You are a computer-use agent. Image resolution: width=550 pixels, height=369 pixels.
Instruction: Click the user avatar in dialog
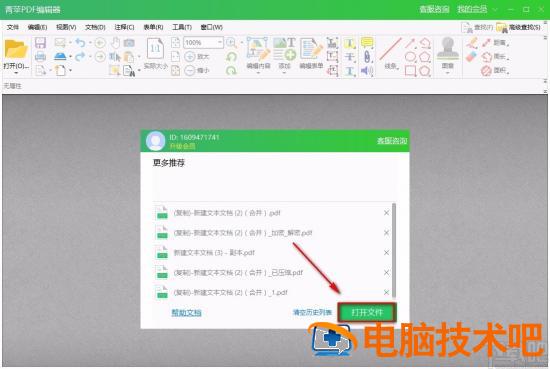click(x=155, y=141)
